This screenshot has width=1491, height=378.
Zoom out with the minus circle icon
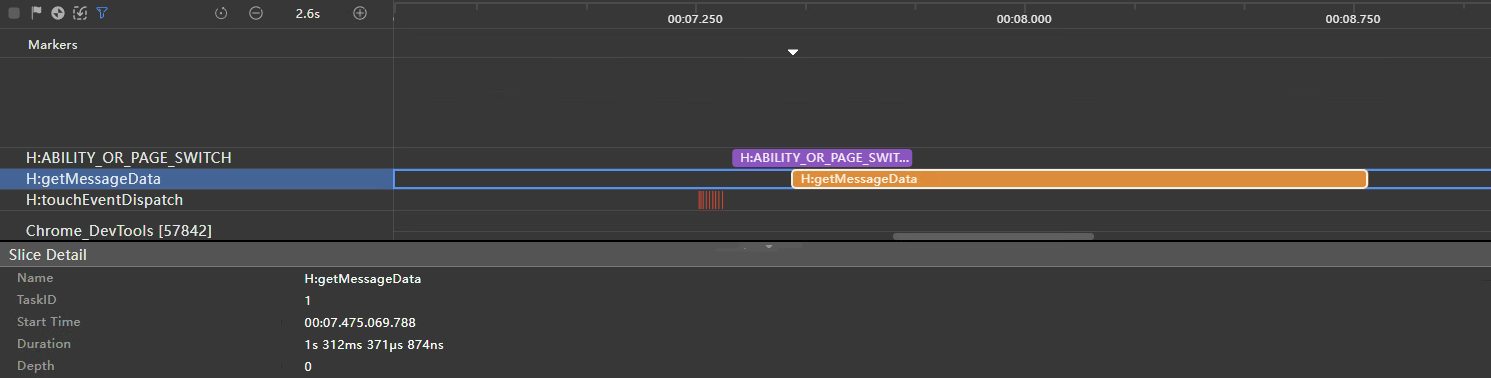[x=256, y=13]
